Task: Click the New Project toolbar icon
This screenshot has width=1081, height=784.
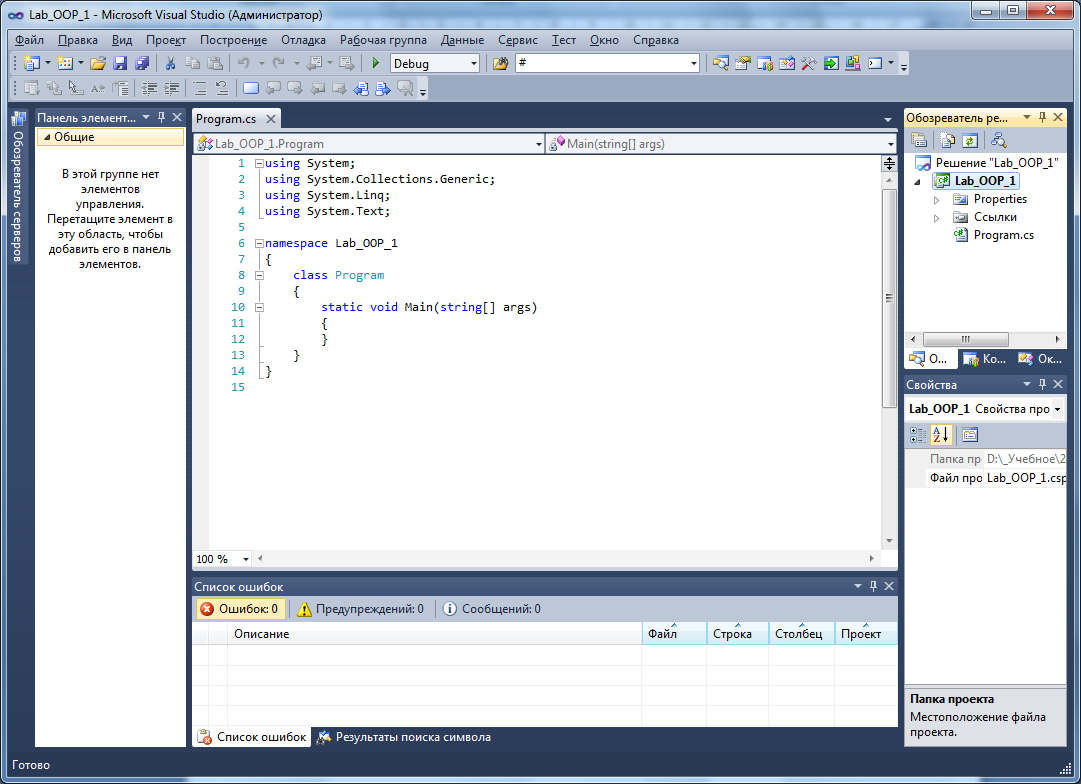Action: click(x=31, y=63)
